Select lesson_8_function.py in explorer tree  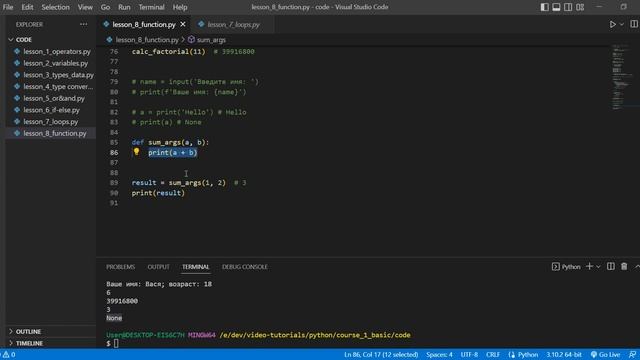click(51, 133)
